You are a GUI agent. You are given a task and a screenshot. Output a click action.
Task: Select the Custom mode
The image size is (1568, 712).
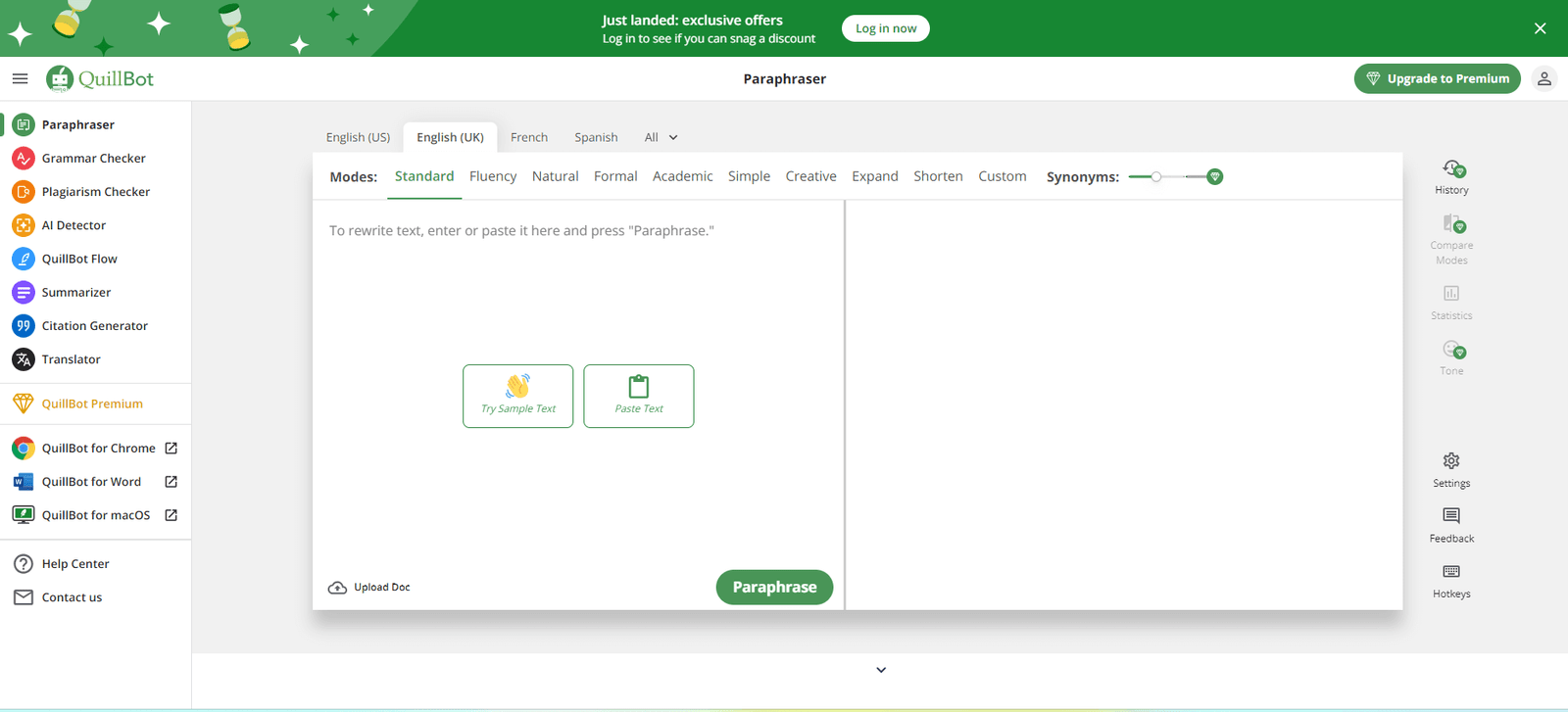click(1003, 176)
